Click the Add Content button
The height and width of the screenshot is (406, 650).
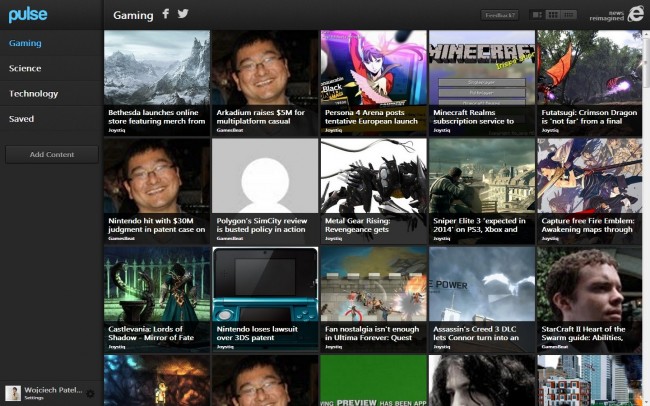click(x=52, y=154)
